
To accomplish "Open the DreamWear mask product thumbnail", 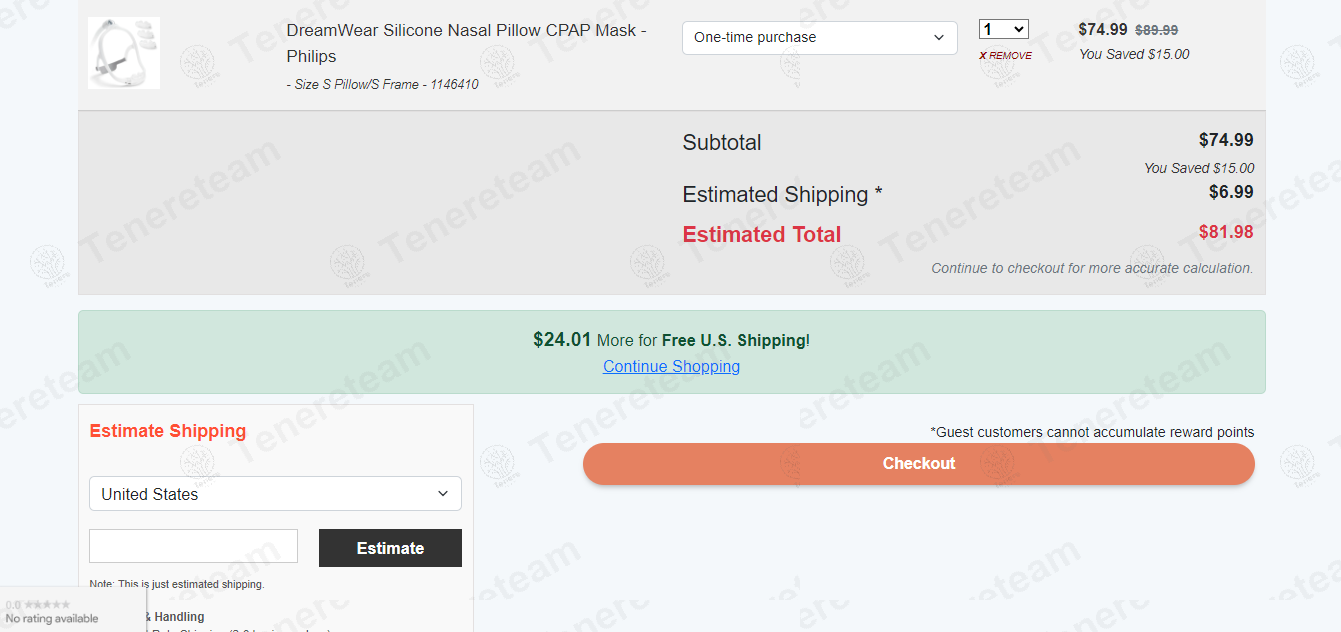I will pos(124,53).
